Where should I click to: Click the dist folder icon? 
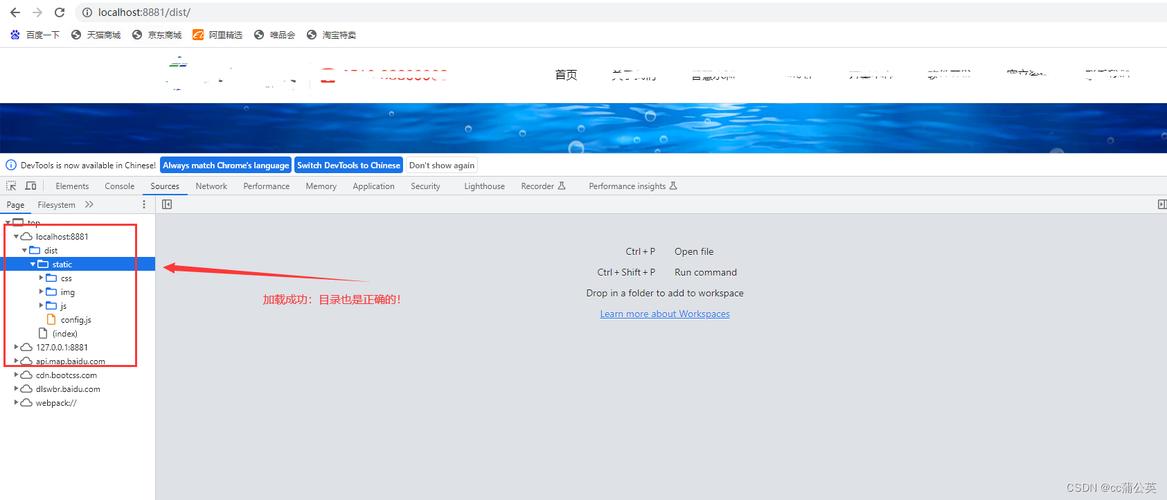(x=35, y=251)
